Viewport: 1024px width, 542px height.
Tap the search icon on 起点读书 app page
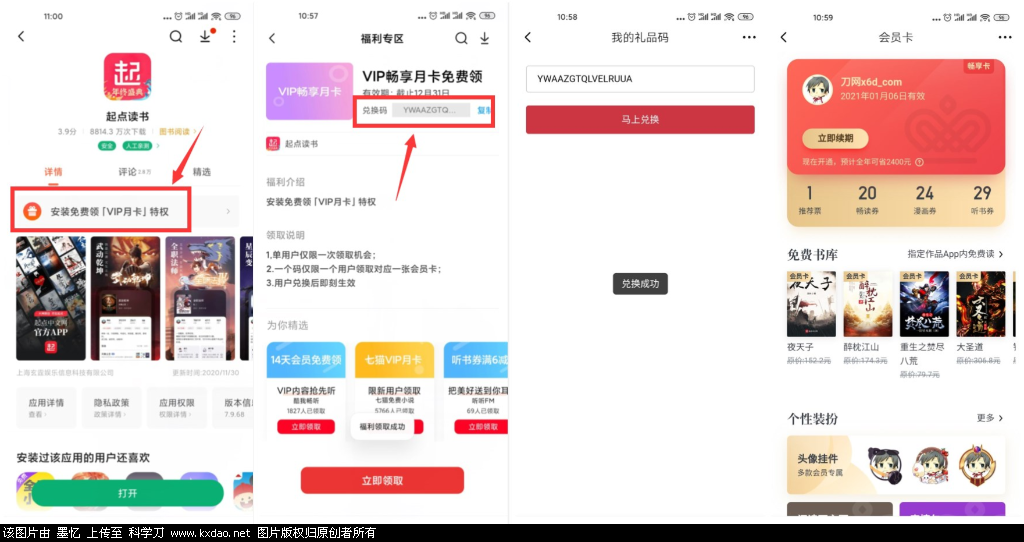click(176, 37)
